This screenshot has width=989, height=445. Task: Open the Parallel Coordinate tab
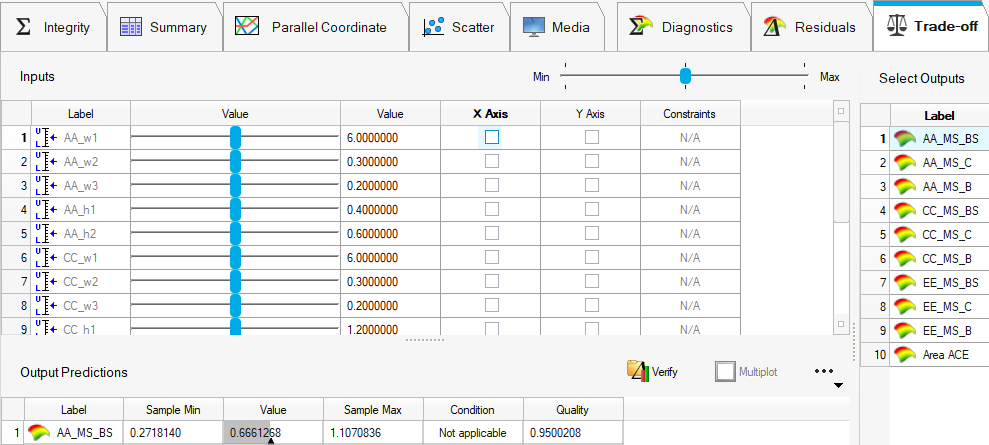315,27
